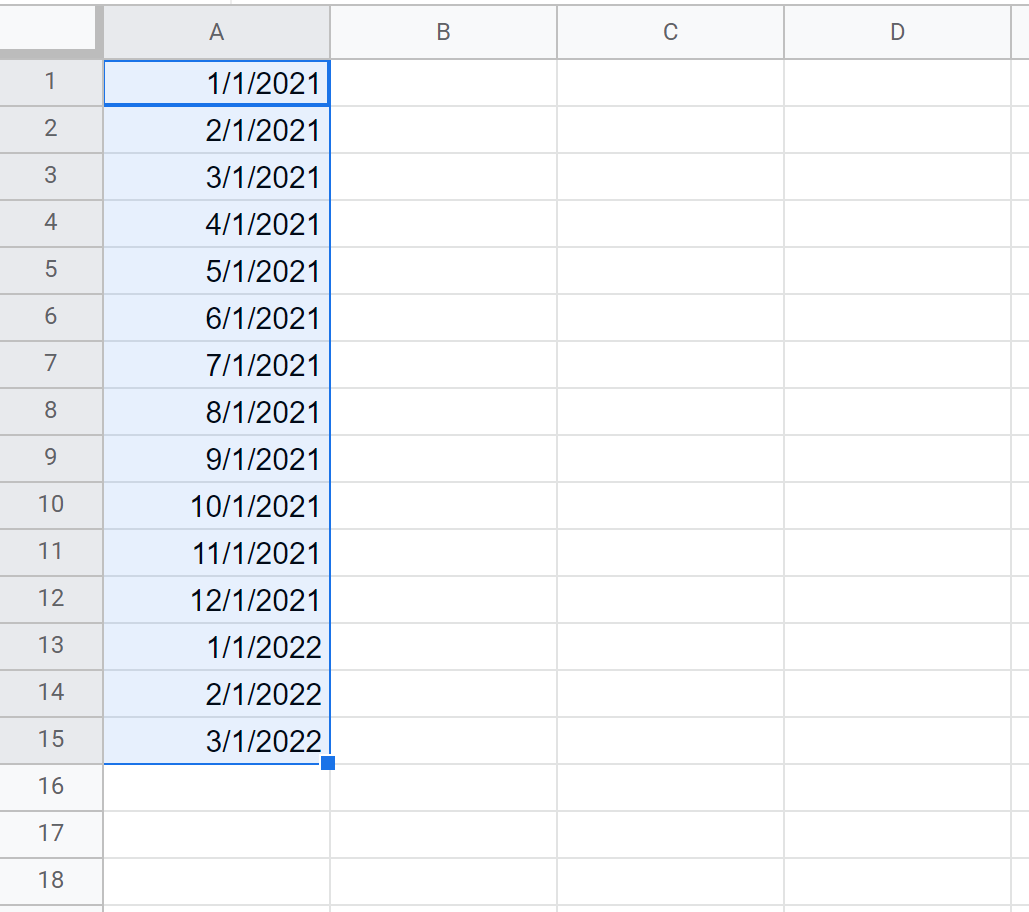
Task: Click the blue fill handle square
Action: [328, 763]
